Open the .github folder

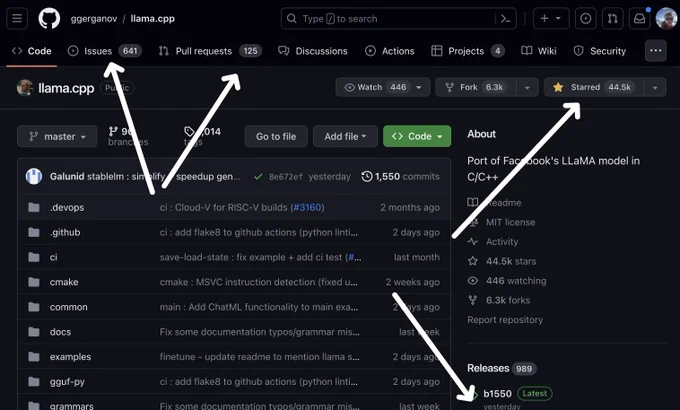(x=65, y=232)
